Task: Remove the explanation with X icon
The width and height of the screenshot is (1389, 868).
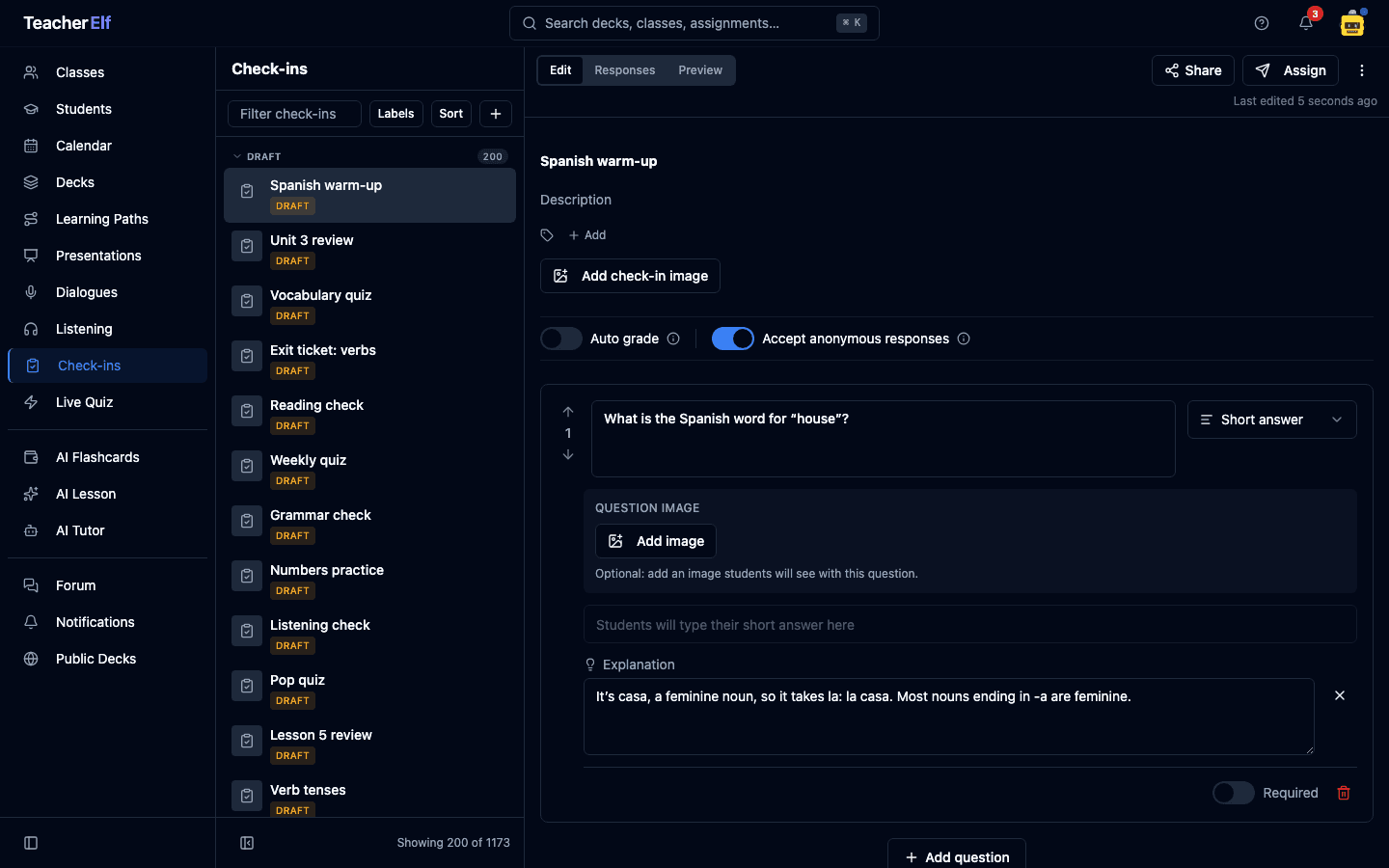Action: 1340,695
